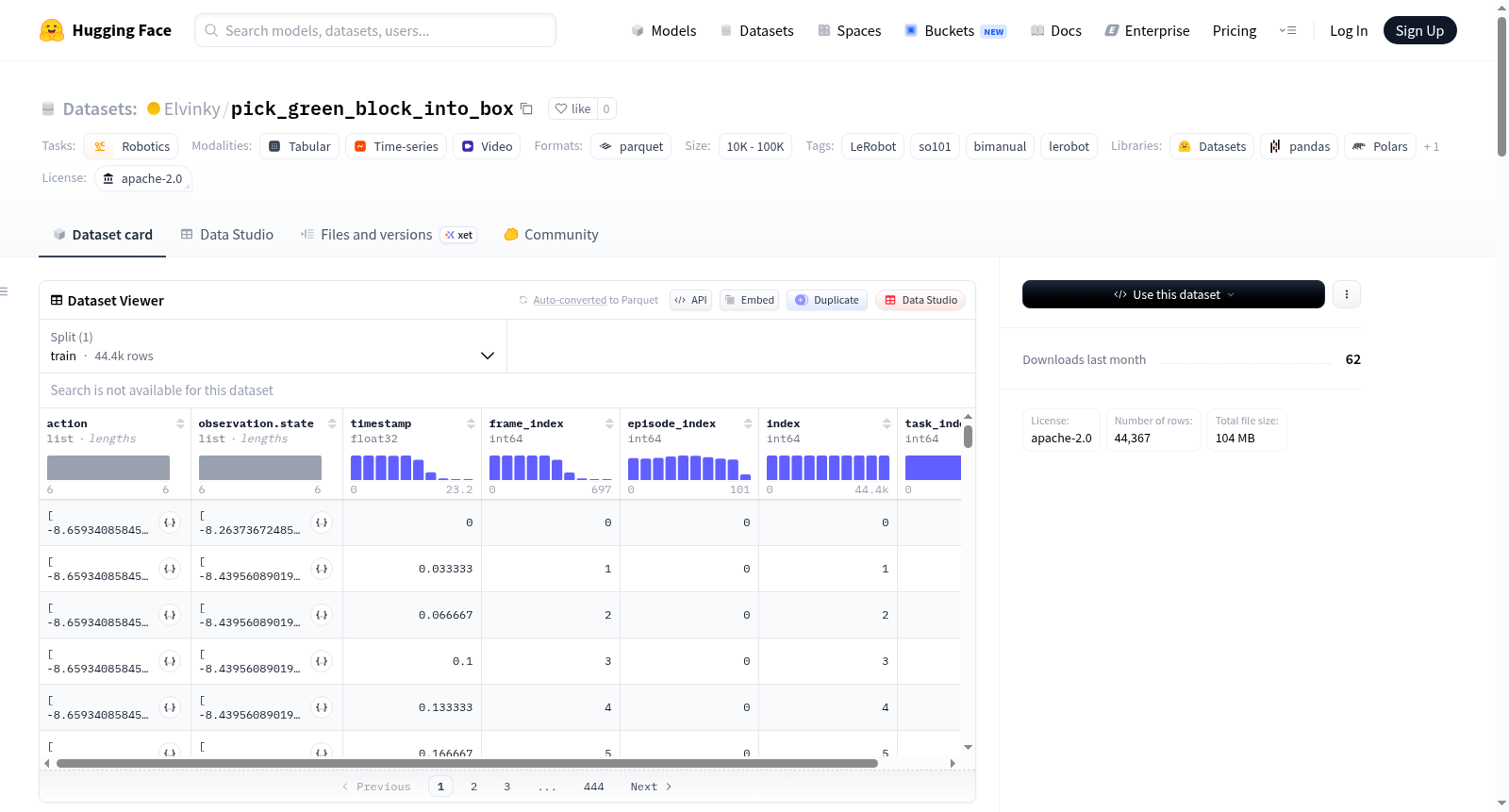Click the table's vertical scrollbar thumb

(968, 437)
